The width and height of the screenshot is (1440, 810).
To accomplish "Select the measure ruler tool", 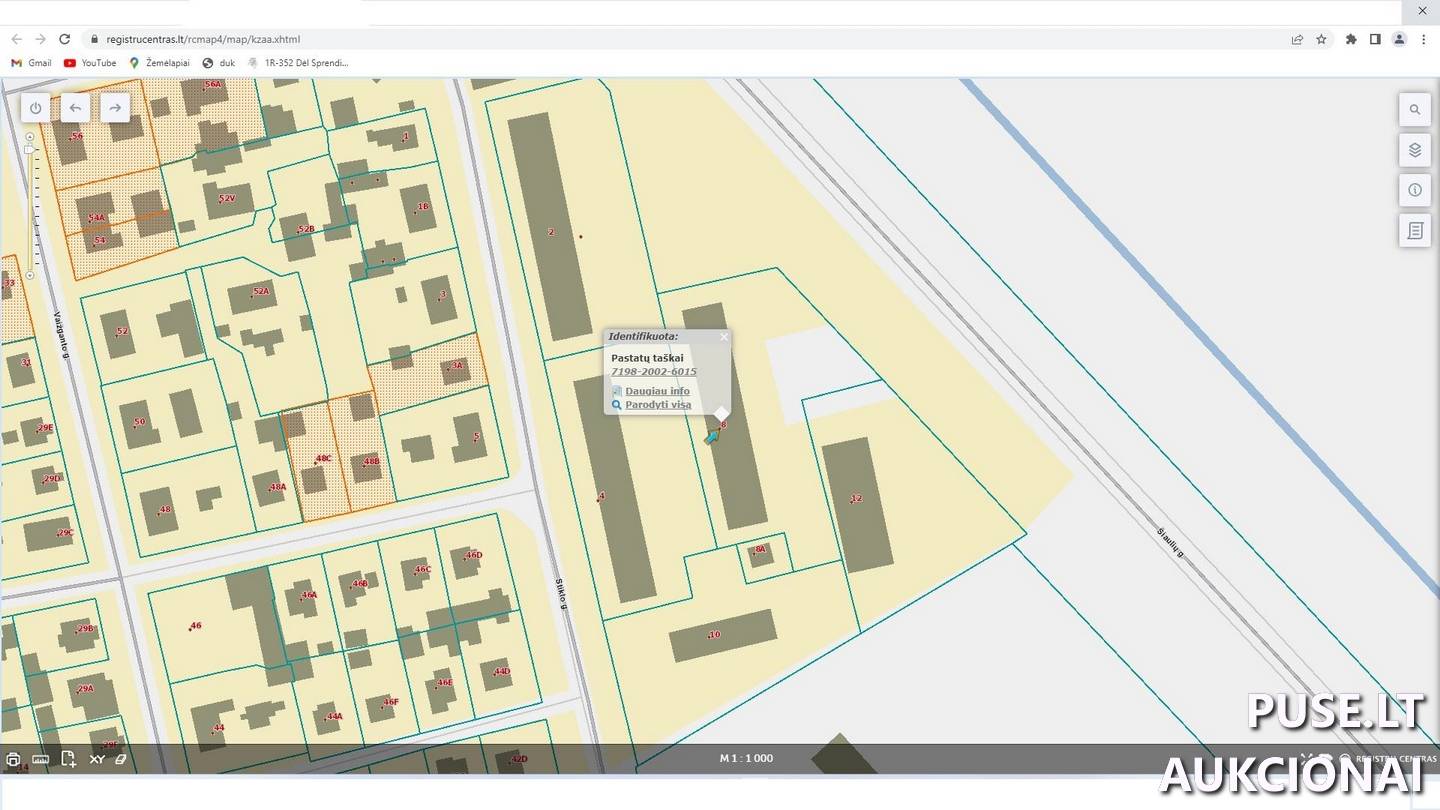I will [41, 759].
